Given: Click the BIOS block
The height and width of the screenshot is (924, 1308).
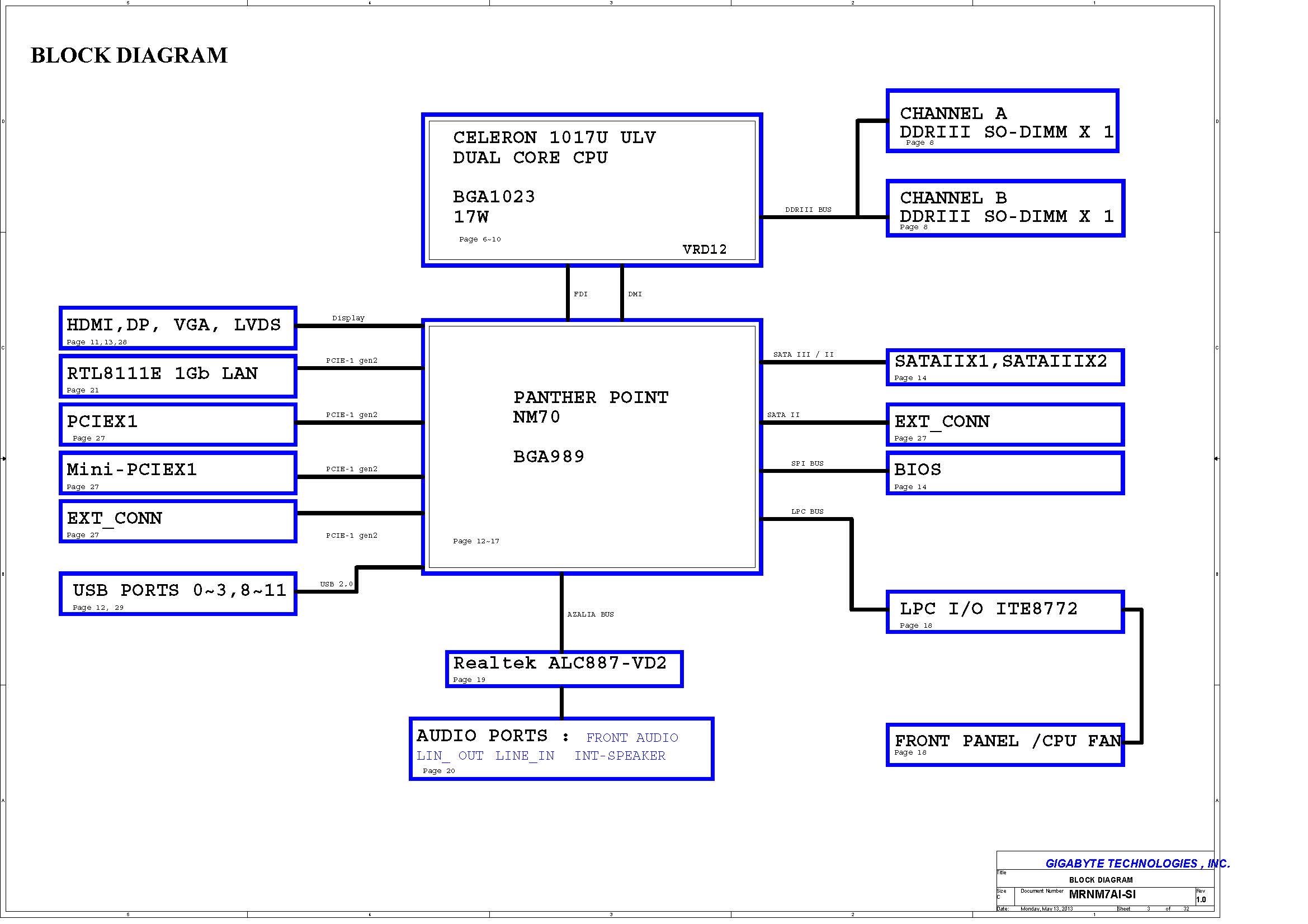Looking at the screenshot, I should click(x=1005, y=473).
